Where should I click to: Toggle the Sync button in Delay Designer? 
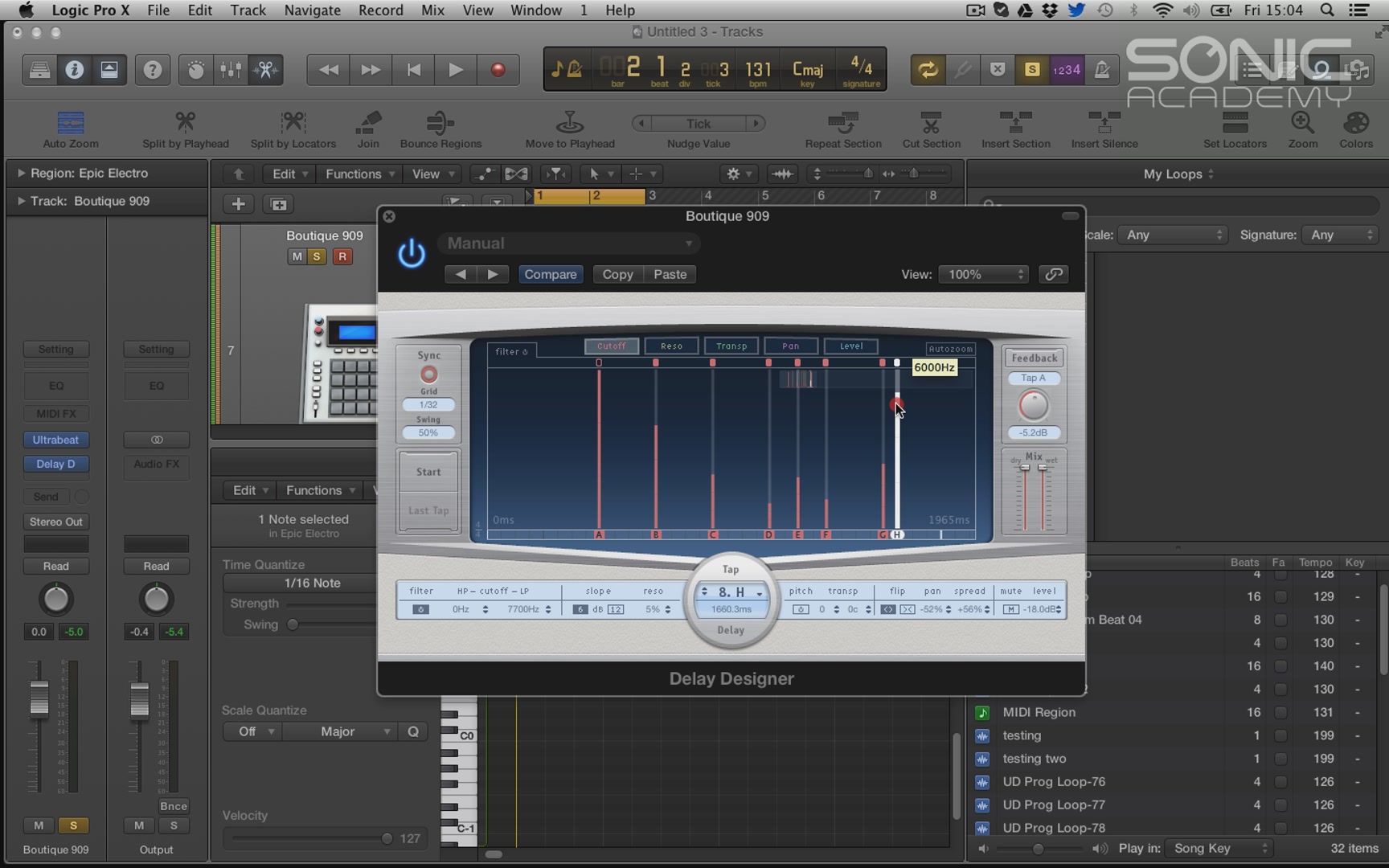coord(428,375)
